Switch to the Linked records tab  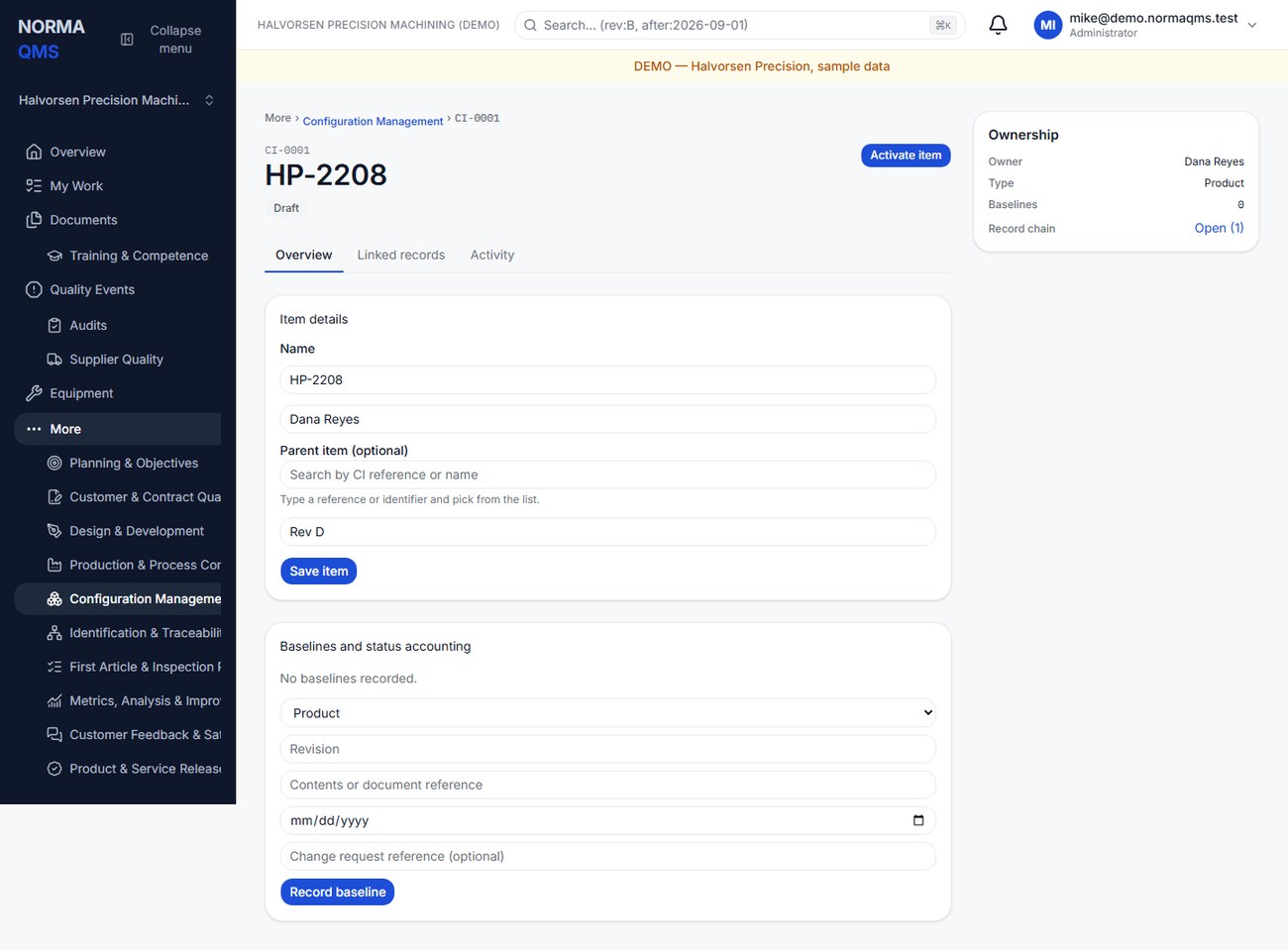401,255
